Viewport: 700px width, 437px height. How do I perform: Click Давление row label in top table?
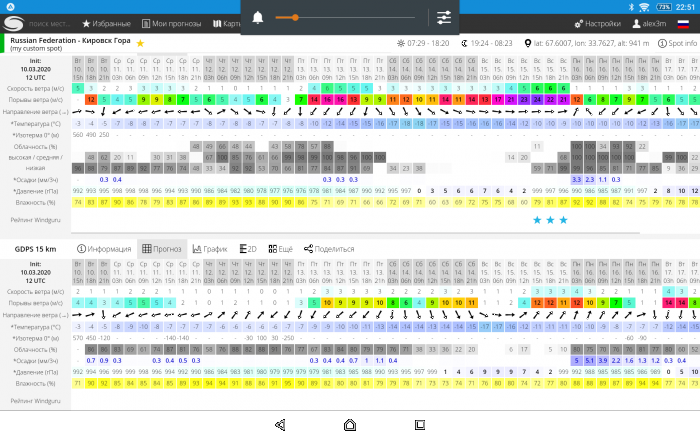tap(35, 191)
